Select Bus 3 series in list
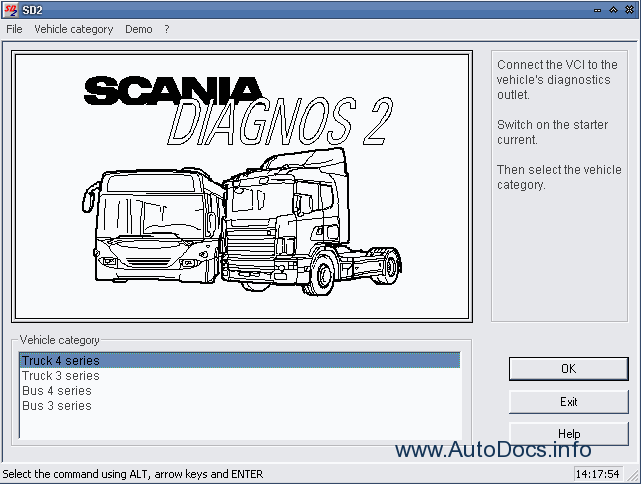 240,406
